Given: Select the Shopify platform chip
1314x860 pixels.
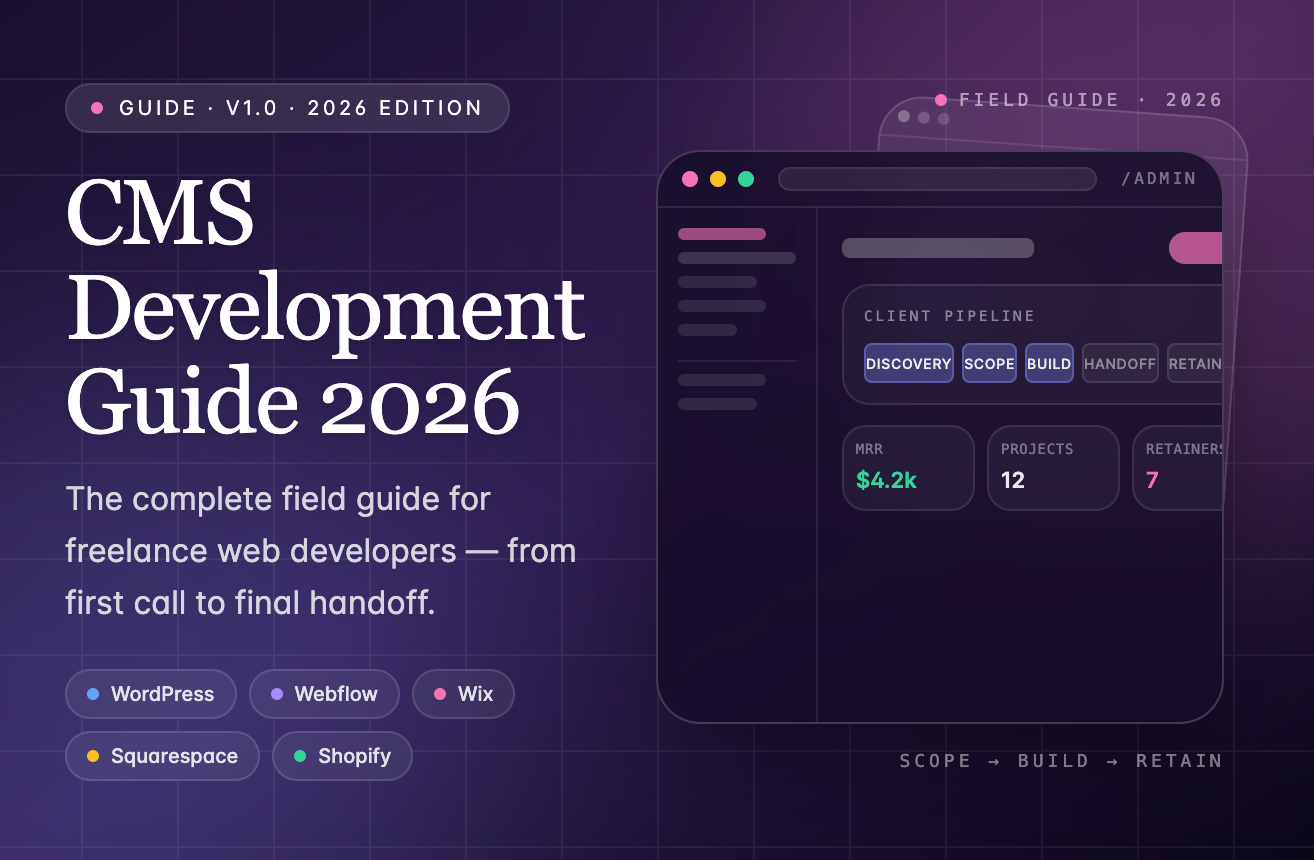Looking at the screenshot, I should click(x=342, y=756).
